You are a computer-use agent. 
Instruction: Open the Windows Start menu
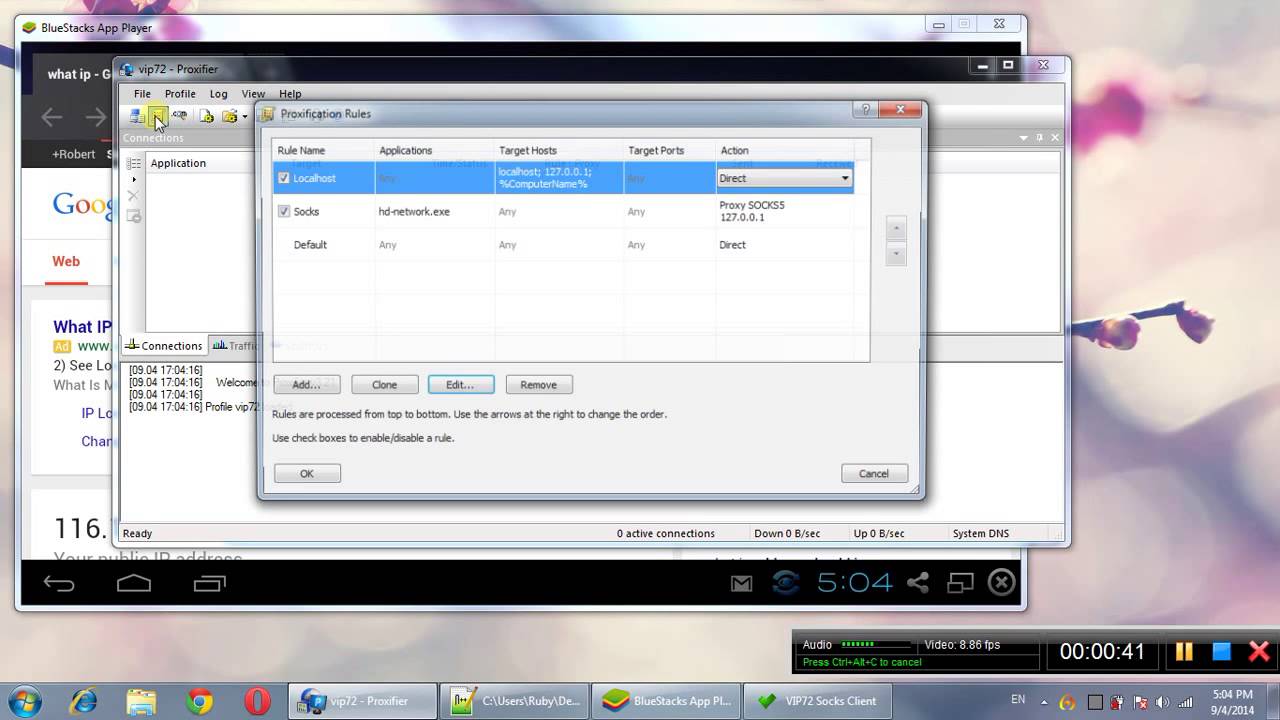pyautogui.click(x=24, y=701)
